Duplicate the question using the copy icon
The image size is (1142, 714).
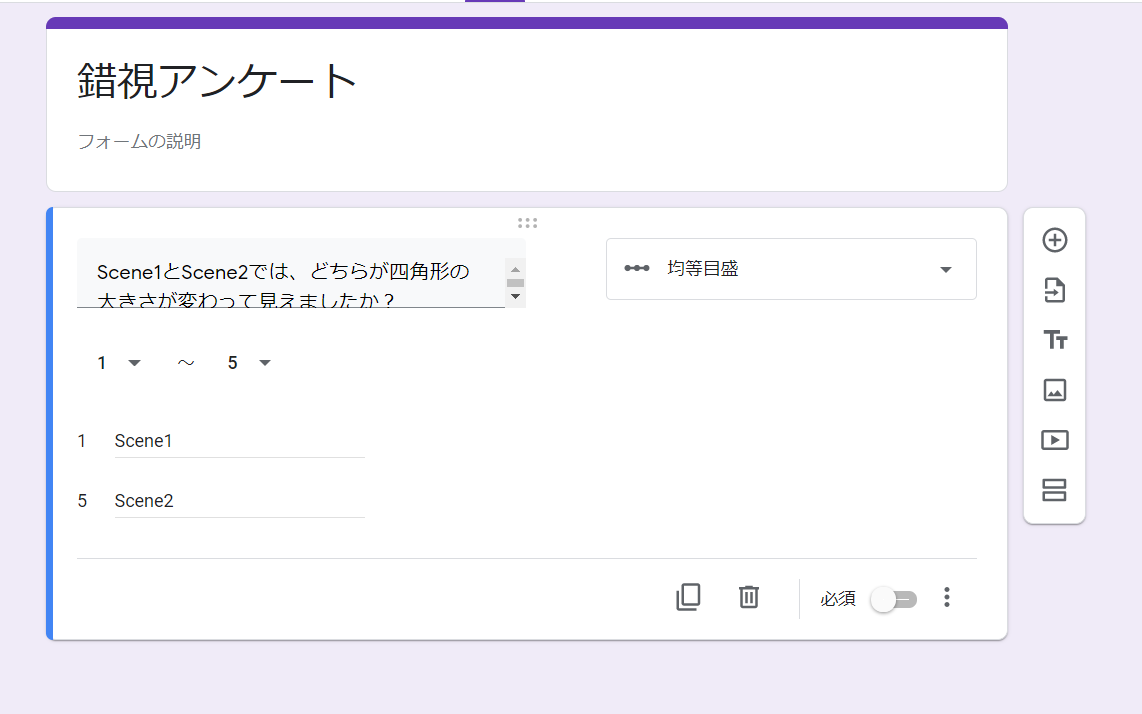(x=687, y=597)
